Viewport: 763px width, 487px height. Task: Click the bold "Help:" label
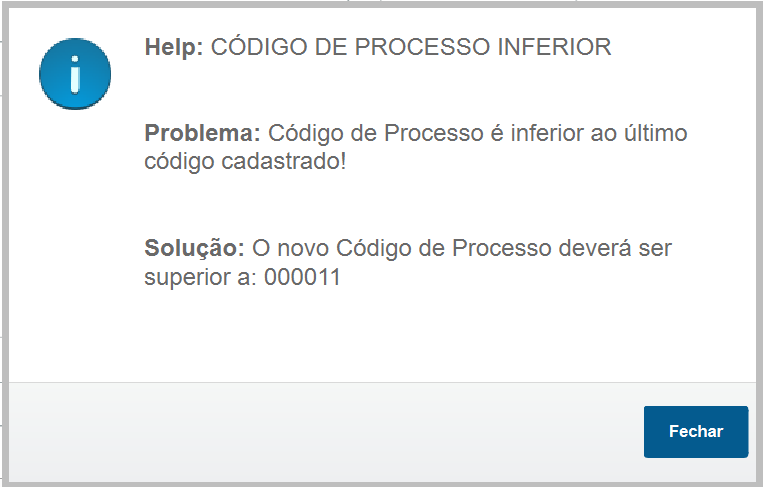point(174,47)
